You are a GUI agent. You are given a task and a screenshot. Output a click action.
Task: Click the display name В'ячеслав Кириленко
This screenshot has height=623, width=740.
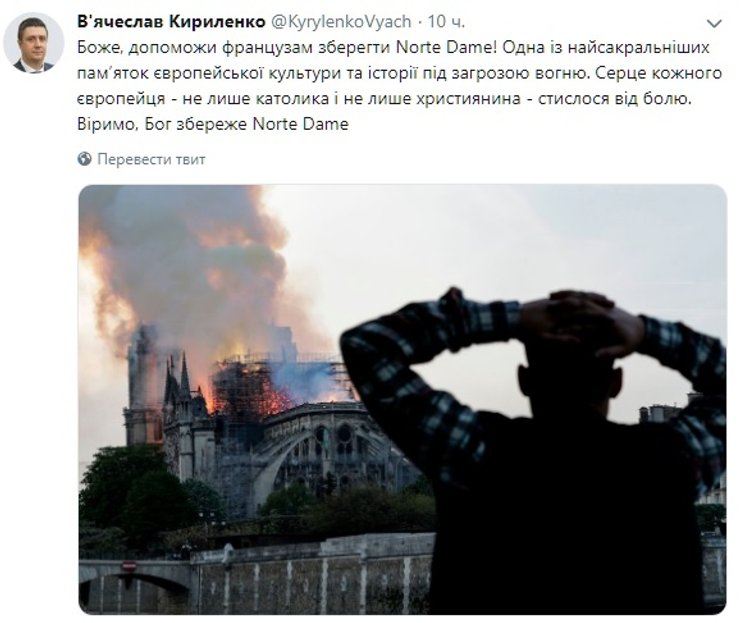(171, 21)
